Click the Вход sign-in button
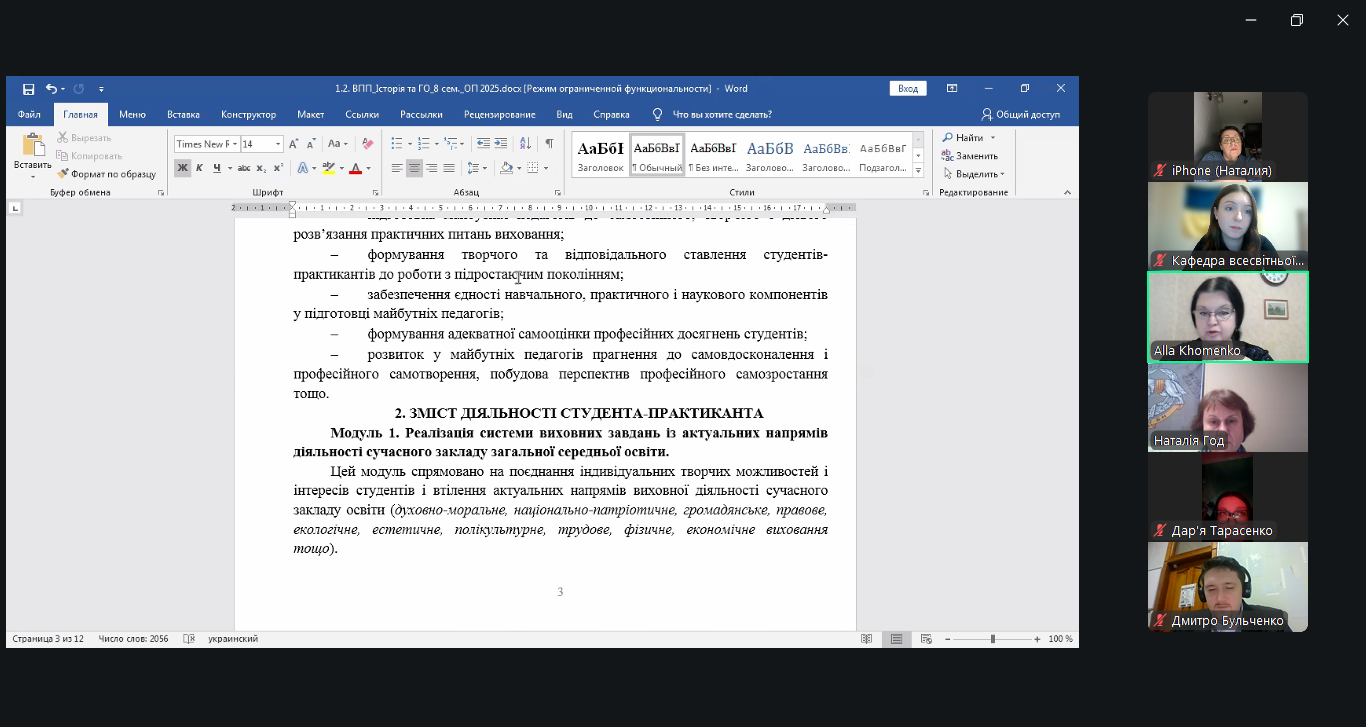 point(907,89)
